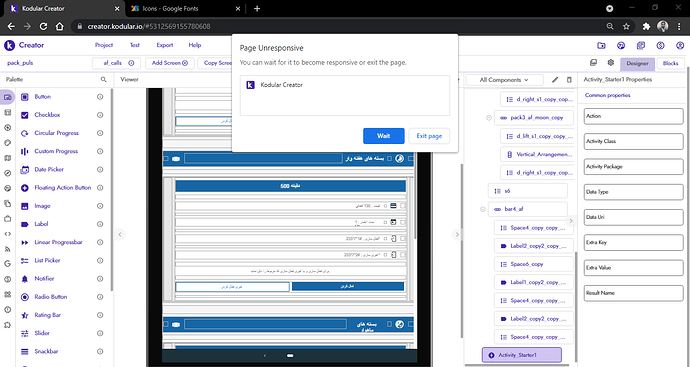This screenshot has height=367, width=690.
Task: Click the Data Uri property field
Action: 633,217
